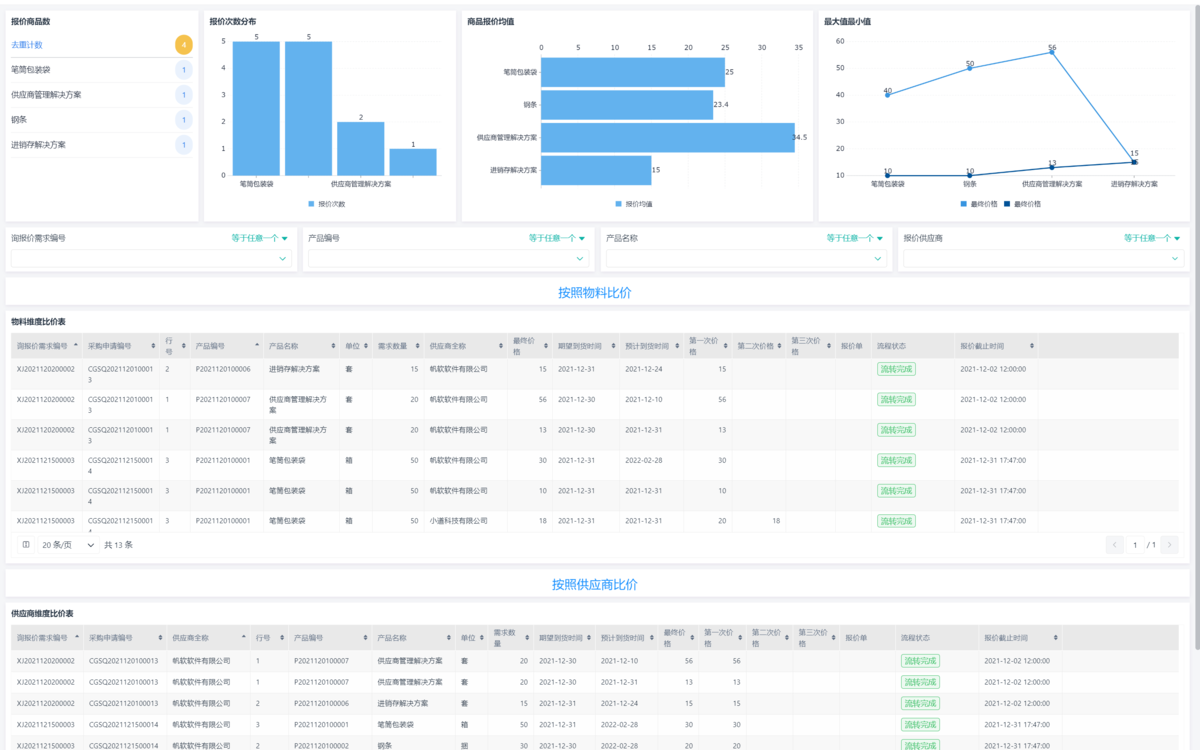Click the 供应商管理解决方案 bar in 商品报价均值

point(668,137)
